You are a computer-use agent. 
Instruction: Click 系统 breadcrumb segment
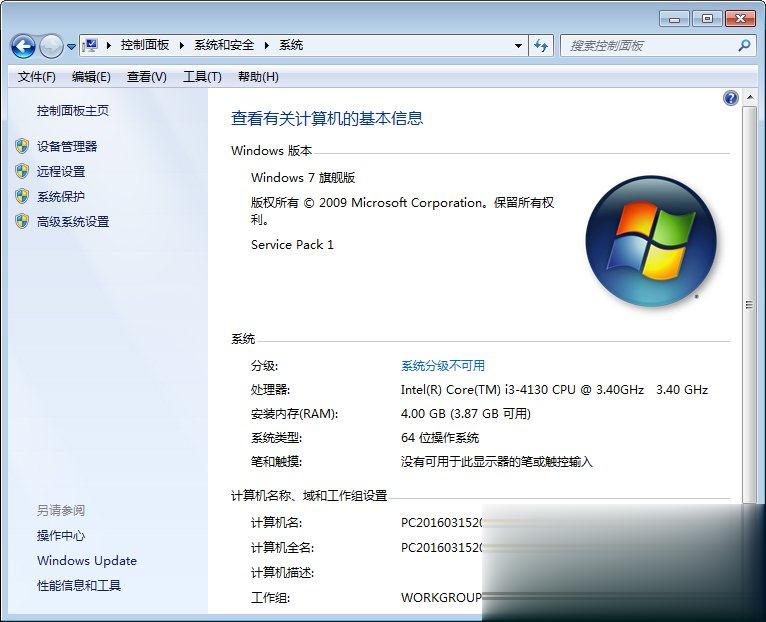pyautogui.click(x=291, y=45)
